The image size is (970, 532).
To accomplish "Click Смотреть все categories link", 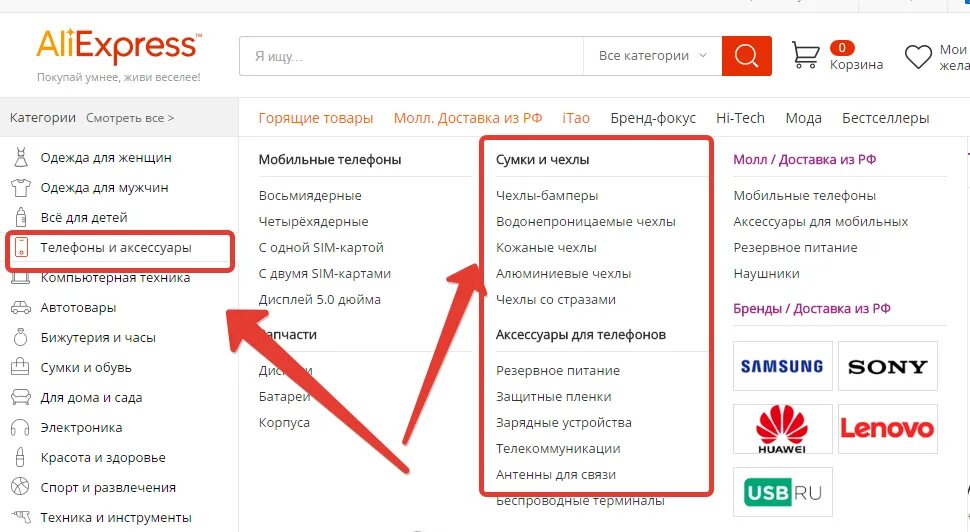I will 130,118.
